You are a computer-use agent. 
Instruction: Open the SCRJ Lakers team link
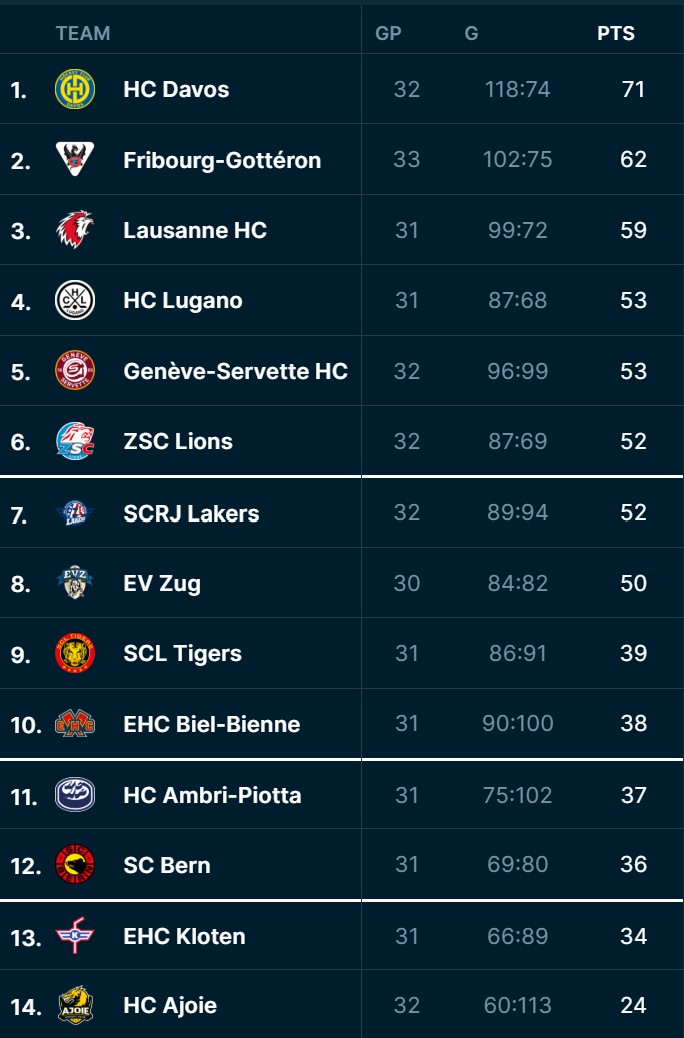191,513
